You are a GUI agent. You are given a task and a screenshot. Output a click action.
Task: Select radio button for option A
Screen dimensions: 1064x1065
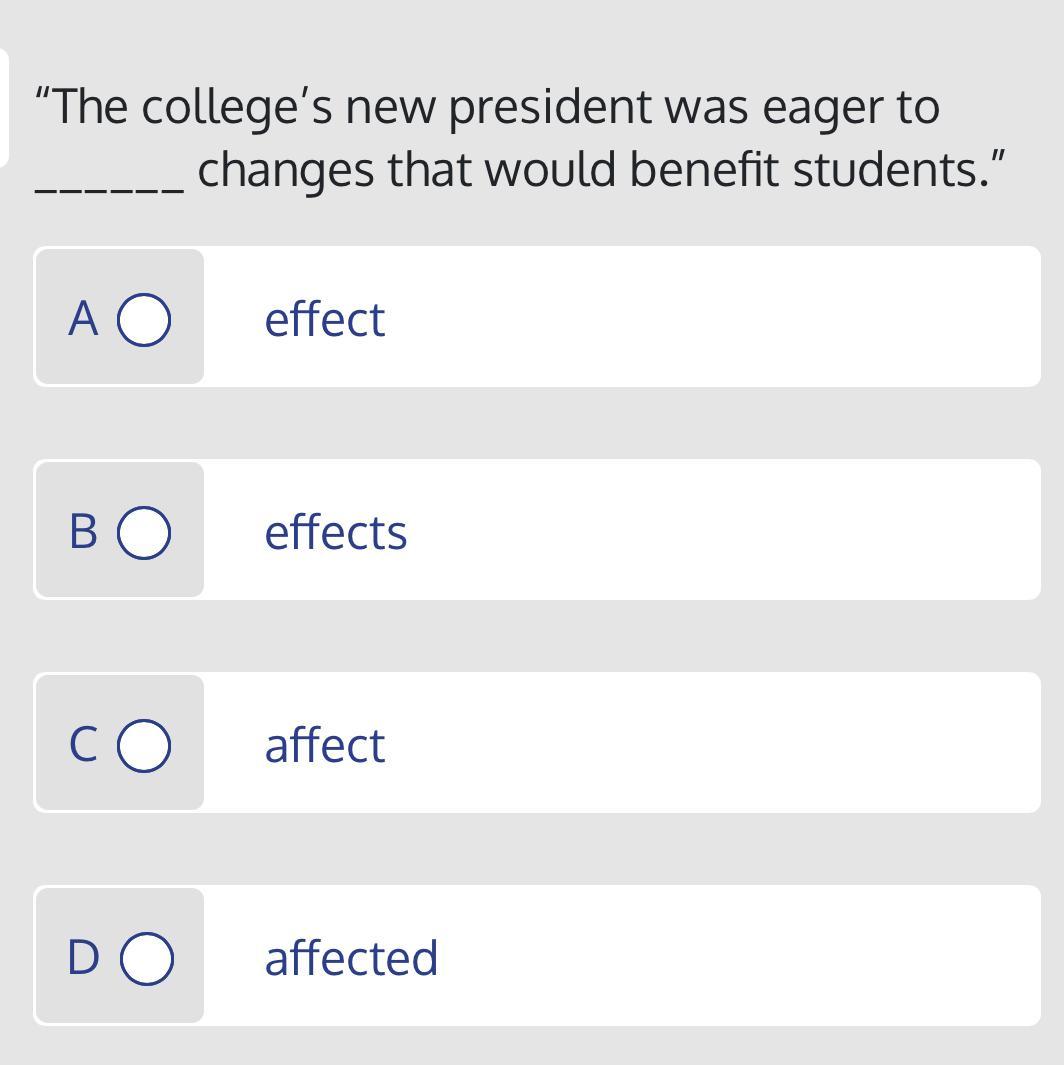[144, 319]
